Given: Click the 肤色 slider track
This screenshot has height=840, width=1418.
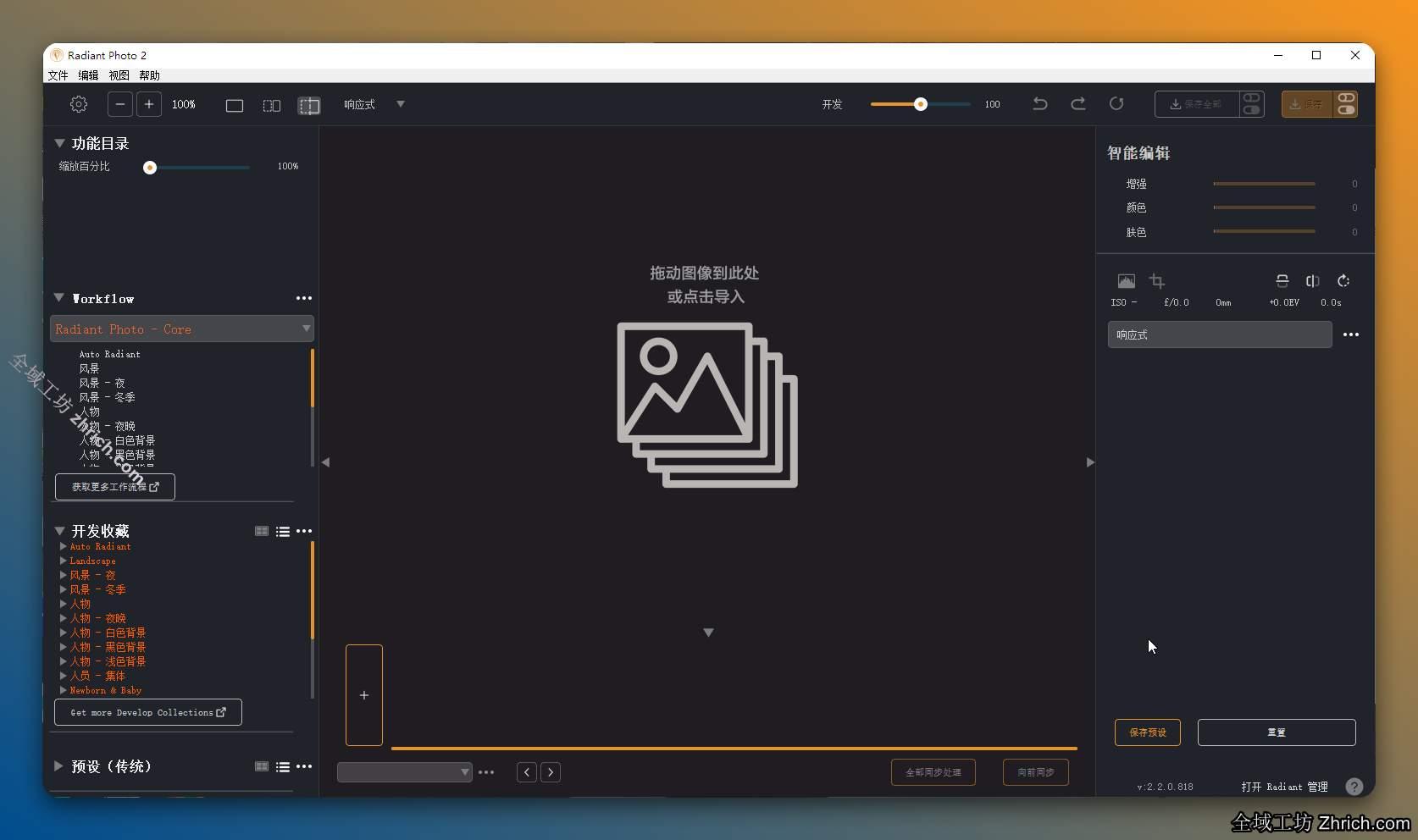Looking at the screenshot, I should (x=1265, y=231).
